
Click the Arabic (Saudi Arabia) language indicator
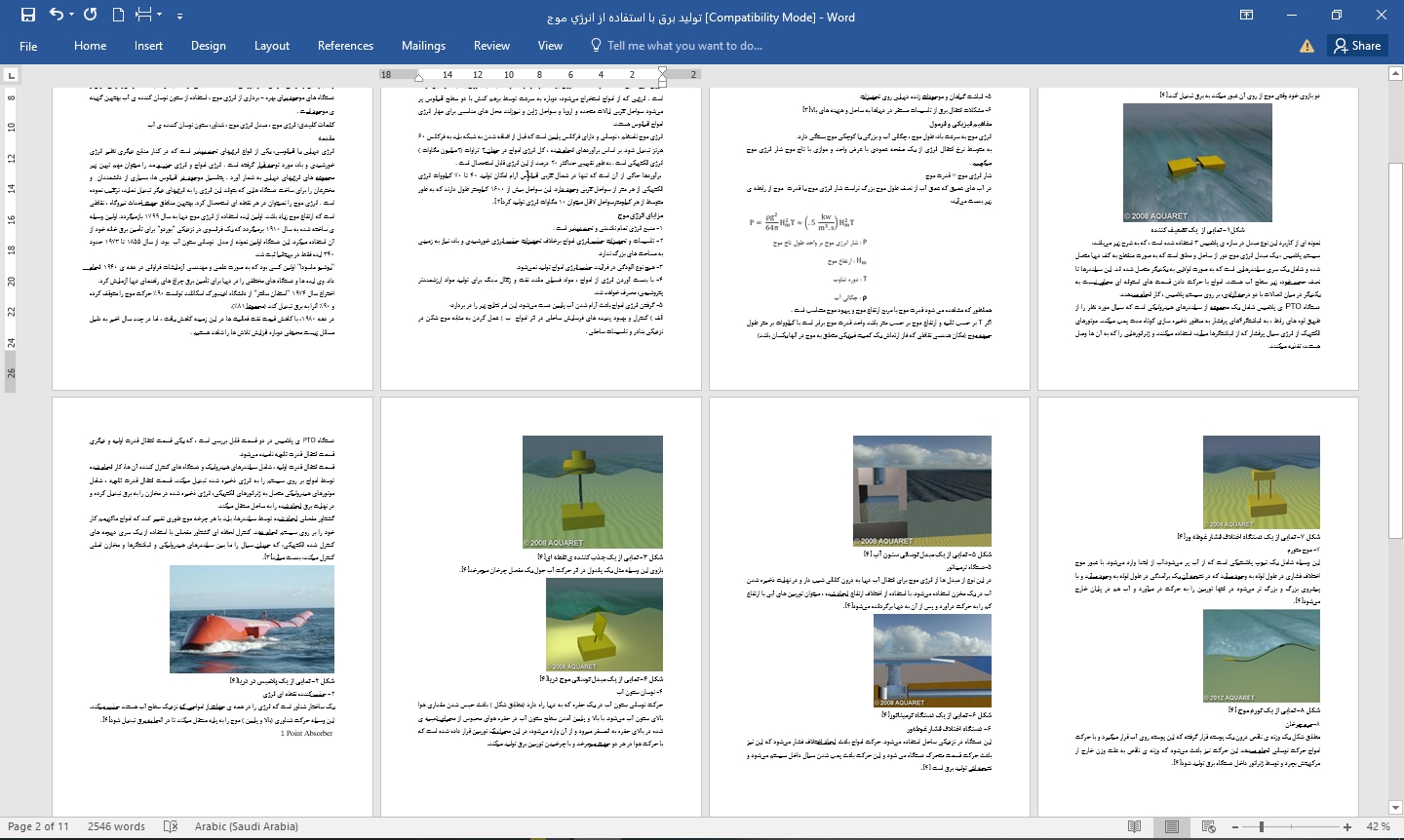click(246, 826)
